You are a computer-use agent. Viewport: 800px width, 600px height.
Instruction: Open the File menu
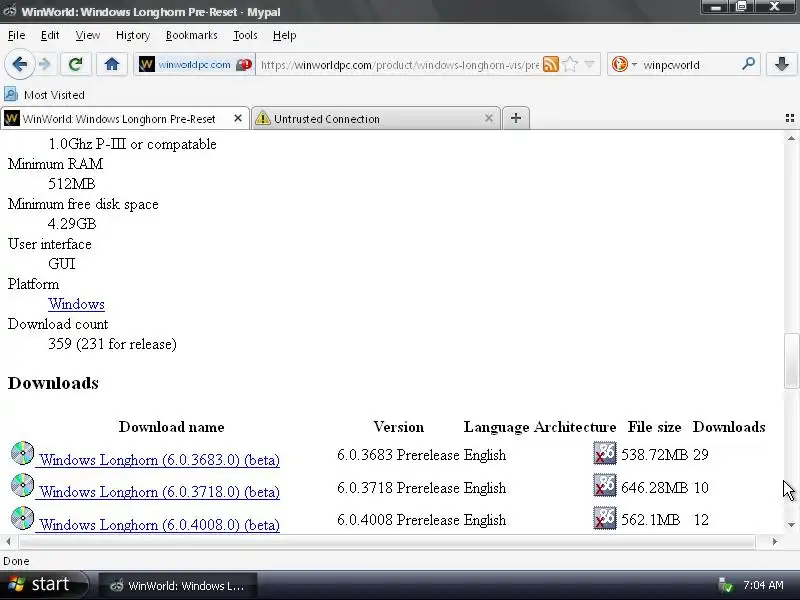click(x=16, y=35)
